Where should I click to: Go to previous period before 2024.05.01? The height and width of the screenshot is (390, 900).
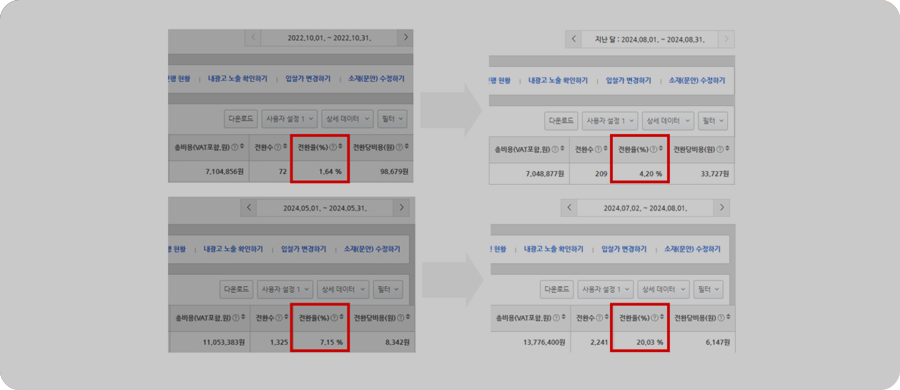[x=248, y=208]
